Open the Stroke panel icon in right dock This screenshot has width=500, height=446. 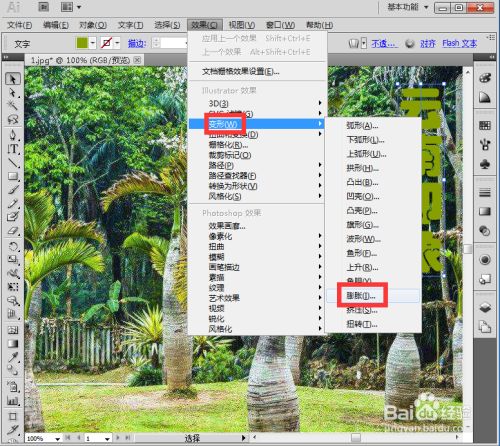[485, 192]
